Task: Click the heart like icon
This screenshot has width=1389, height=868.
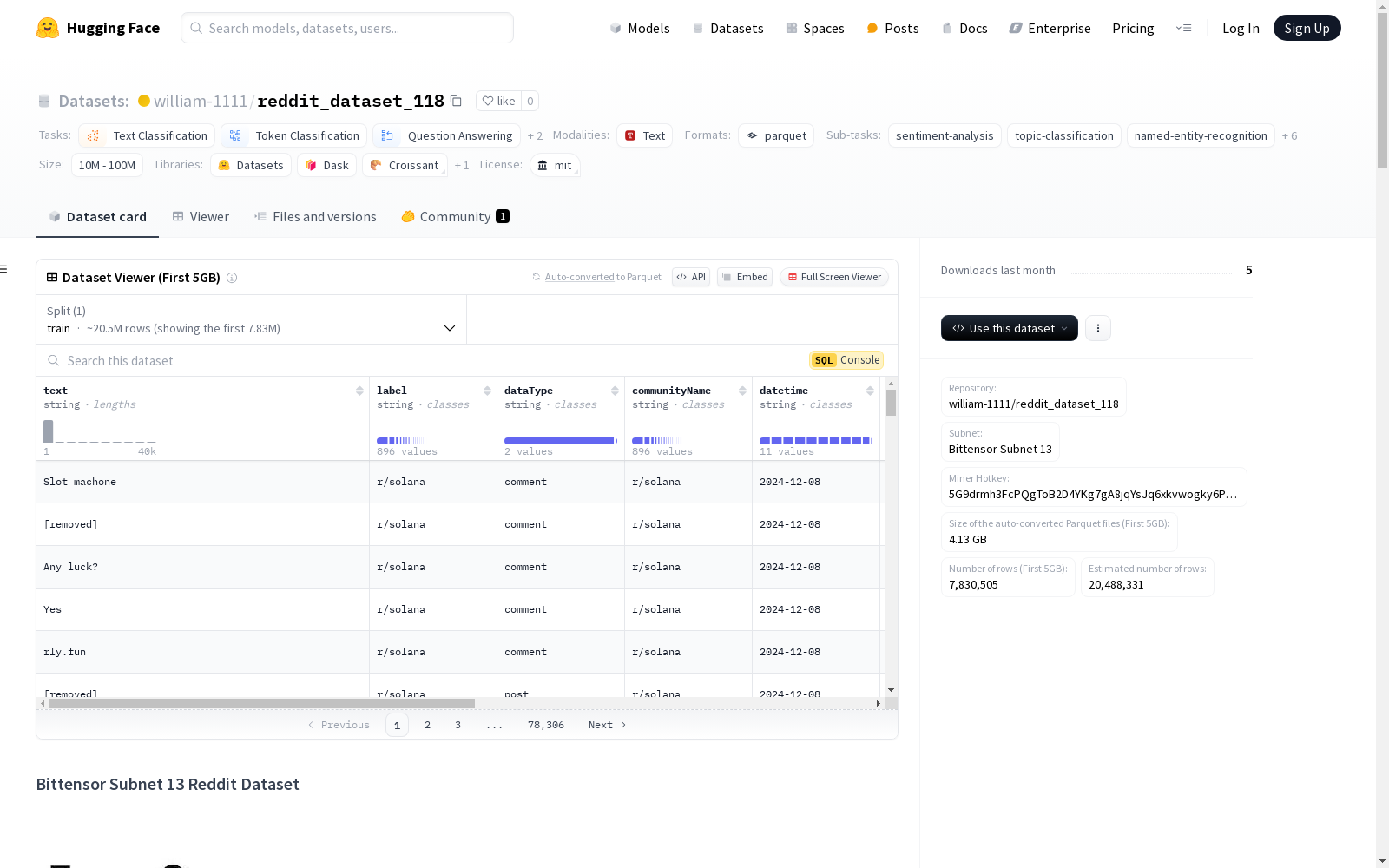Action: [488, 101]
